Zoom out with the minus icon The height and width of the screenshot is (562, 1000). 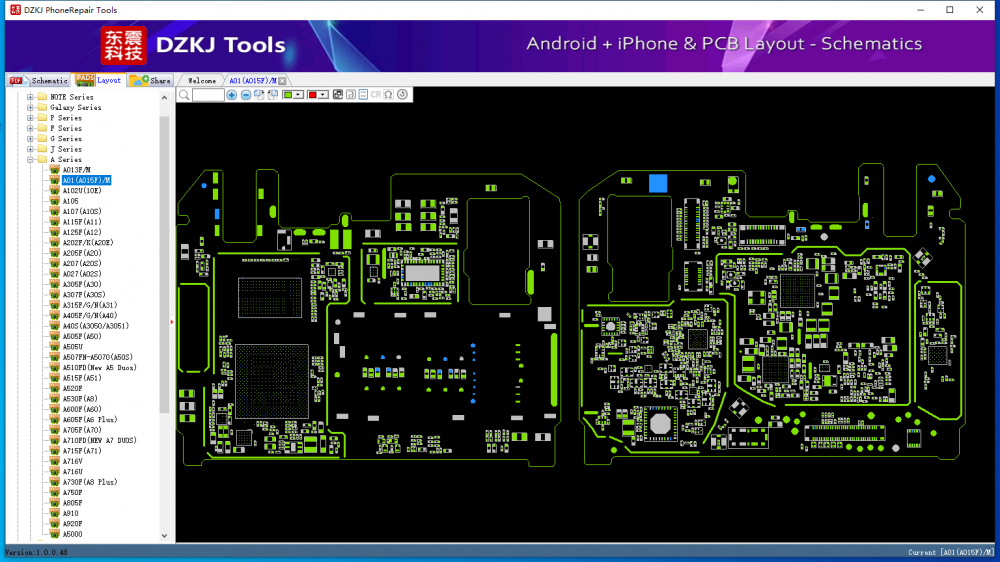[x=246, y=95]
